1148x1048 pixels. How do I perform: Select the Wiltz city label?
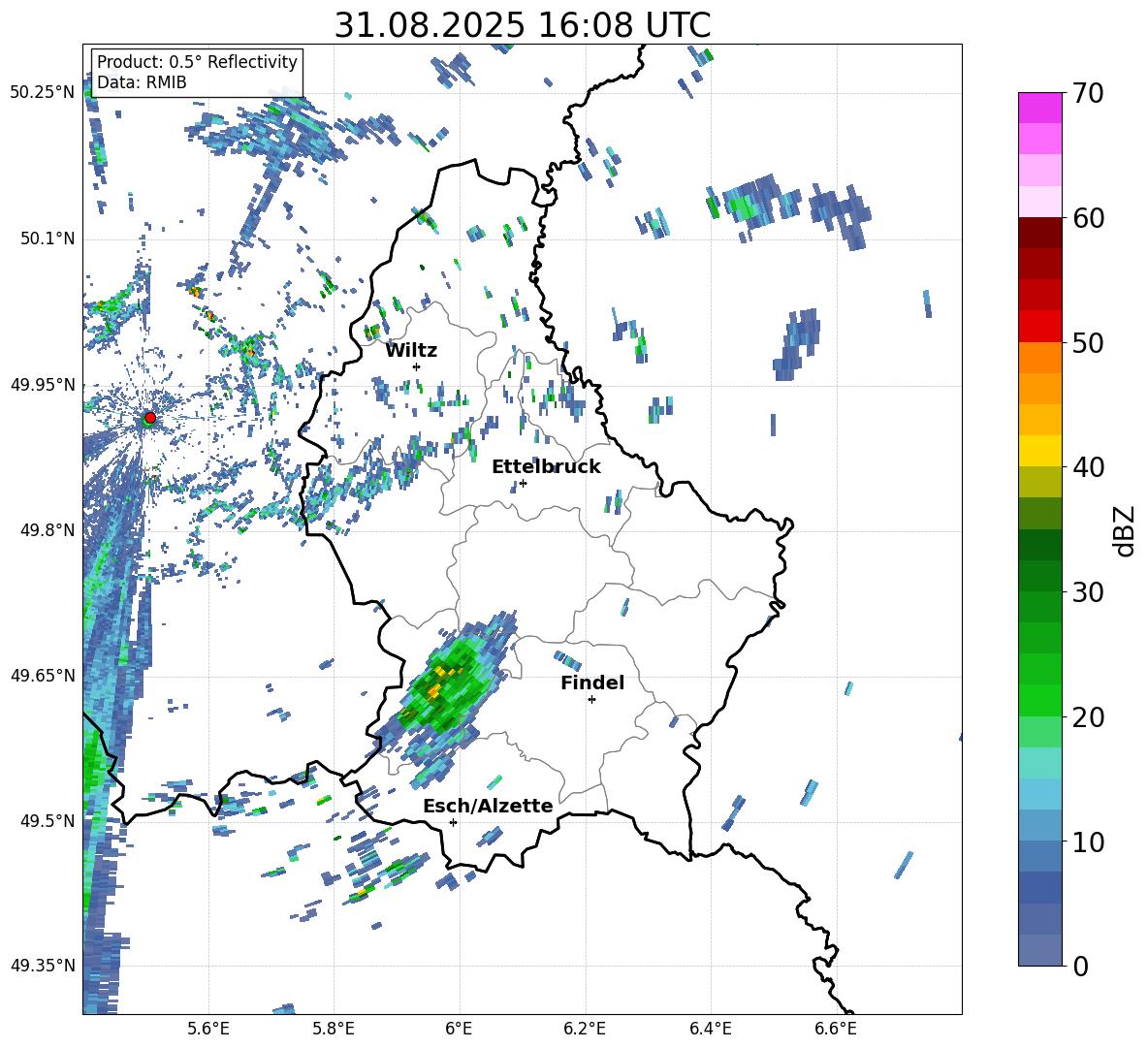click(x=411, y=351)
